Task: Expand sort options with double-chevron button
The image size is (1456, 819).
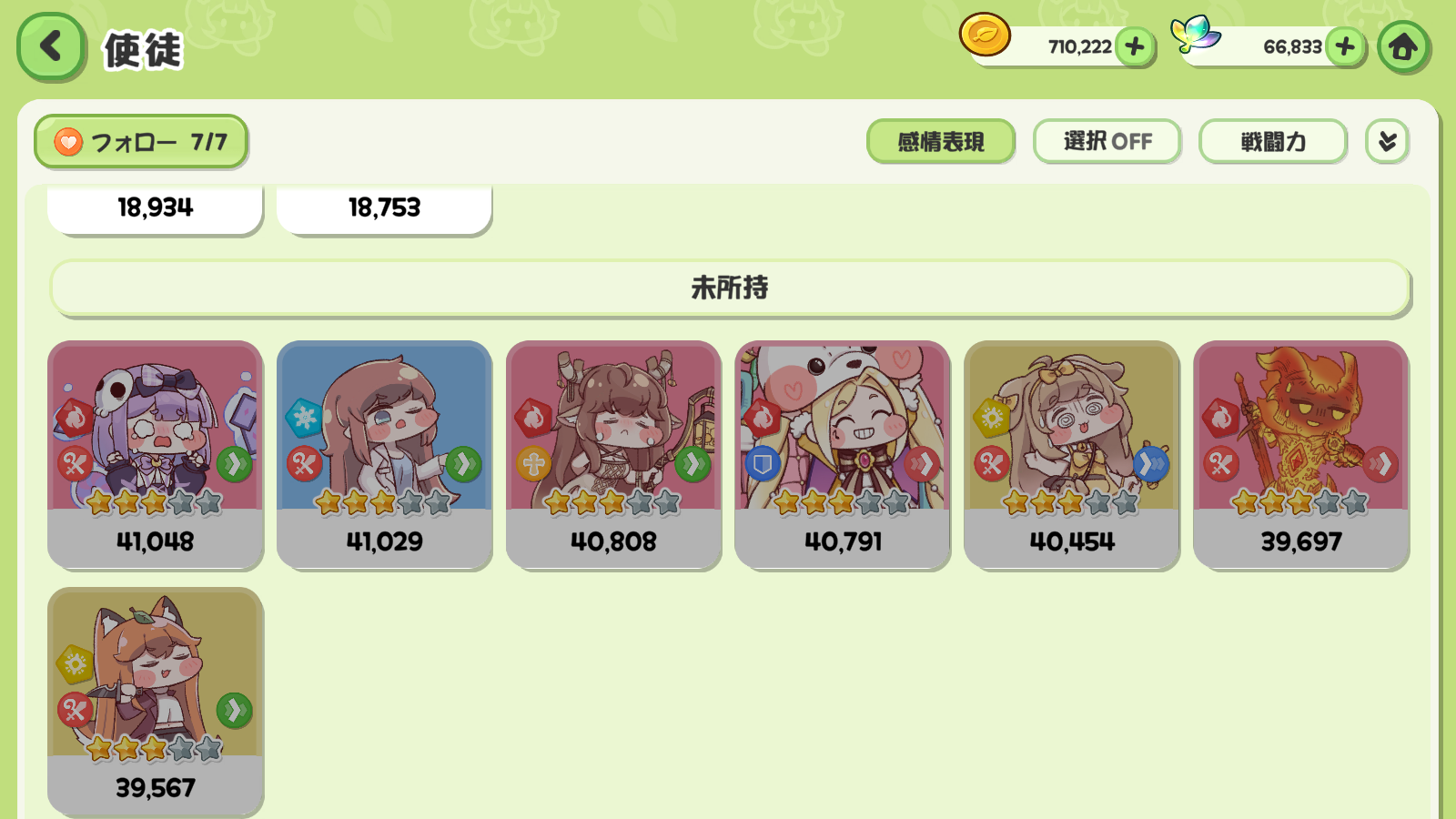Action: 1387,141
